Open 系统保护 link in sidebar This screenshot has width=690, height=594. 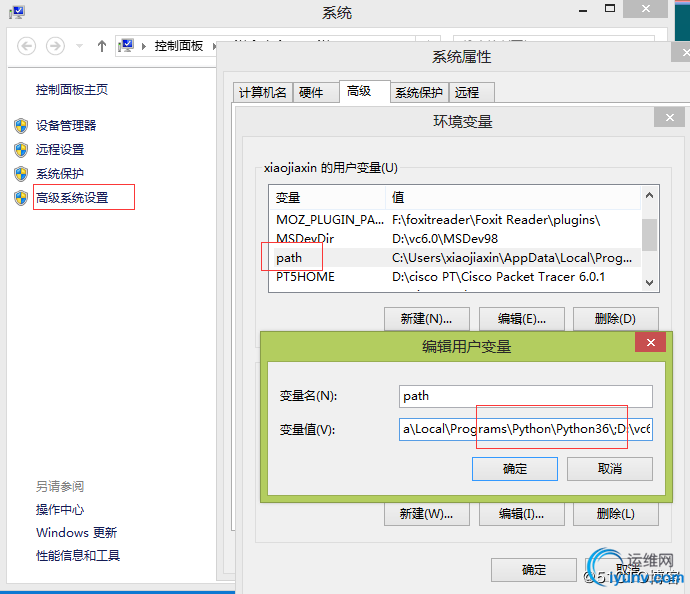coord(60,174)
